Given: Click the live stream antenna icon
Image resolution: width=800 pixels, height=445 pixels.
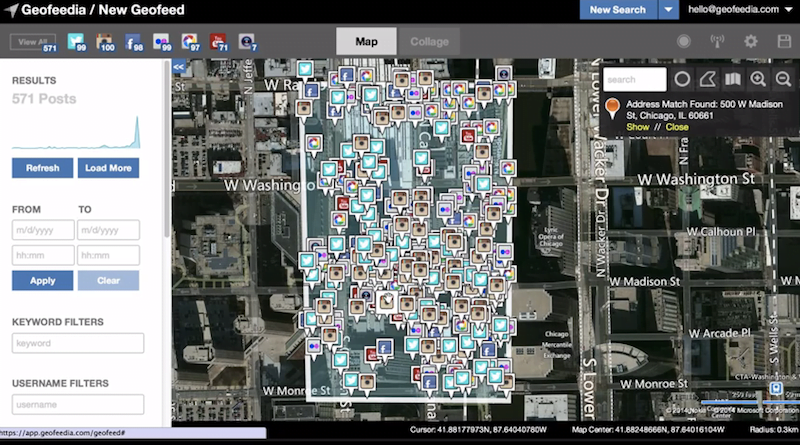Looking at the screenshot, I should pyautogui.click(x=717, y=42).
